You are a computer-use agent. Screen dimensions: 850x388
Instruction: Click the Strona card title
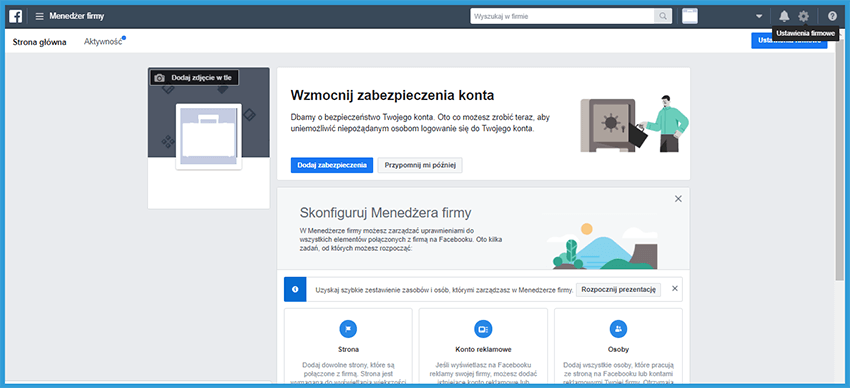[x=348, y=350]
